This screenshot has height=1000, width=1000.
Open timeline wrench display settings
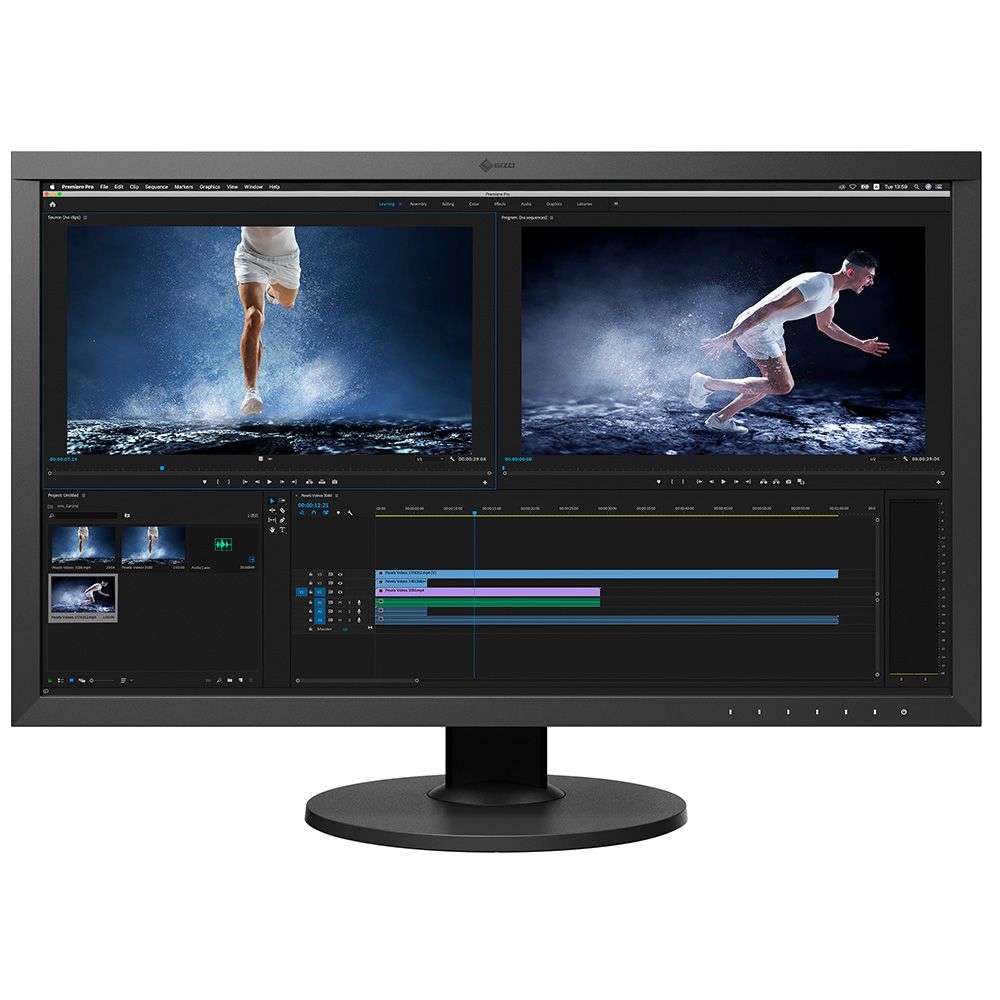pos(350,513)
